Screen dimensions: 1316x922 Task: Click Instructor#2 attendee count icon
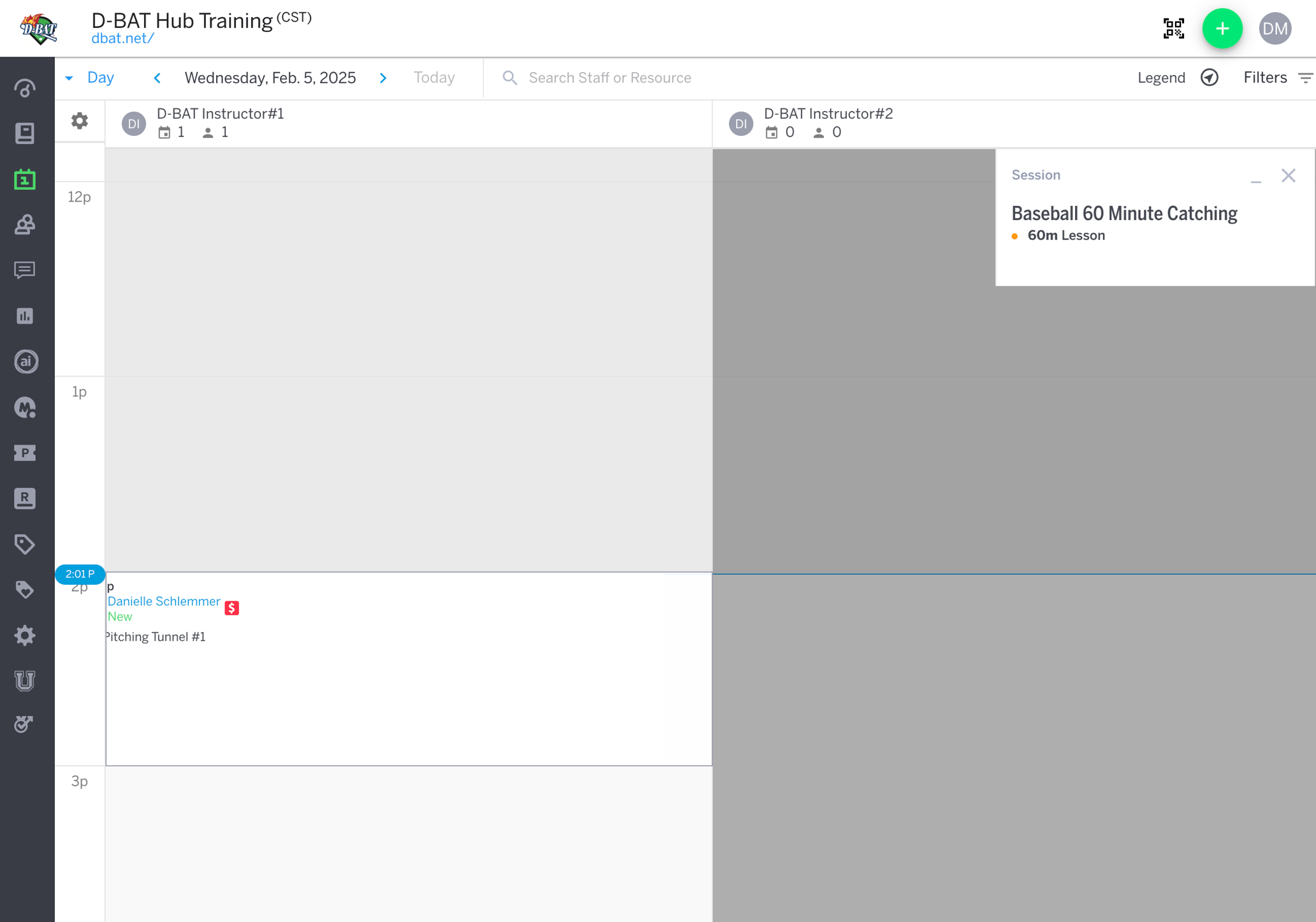click(819, 133)
